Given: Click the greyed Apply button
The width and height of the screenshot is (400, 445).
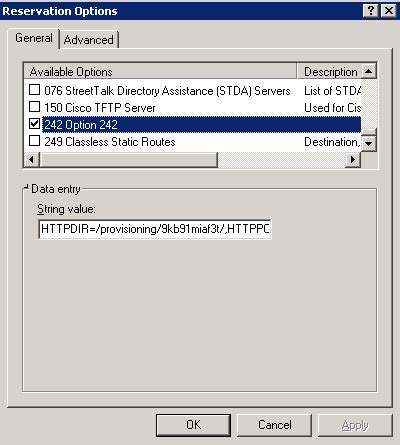Looking at the screenshot, I should pos(355,425).
